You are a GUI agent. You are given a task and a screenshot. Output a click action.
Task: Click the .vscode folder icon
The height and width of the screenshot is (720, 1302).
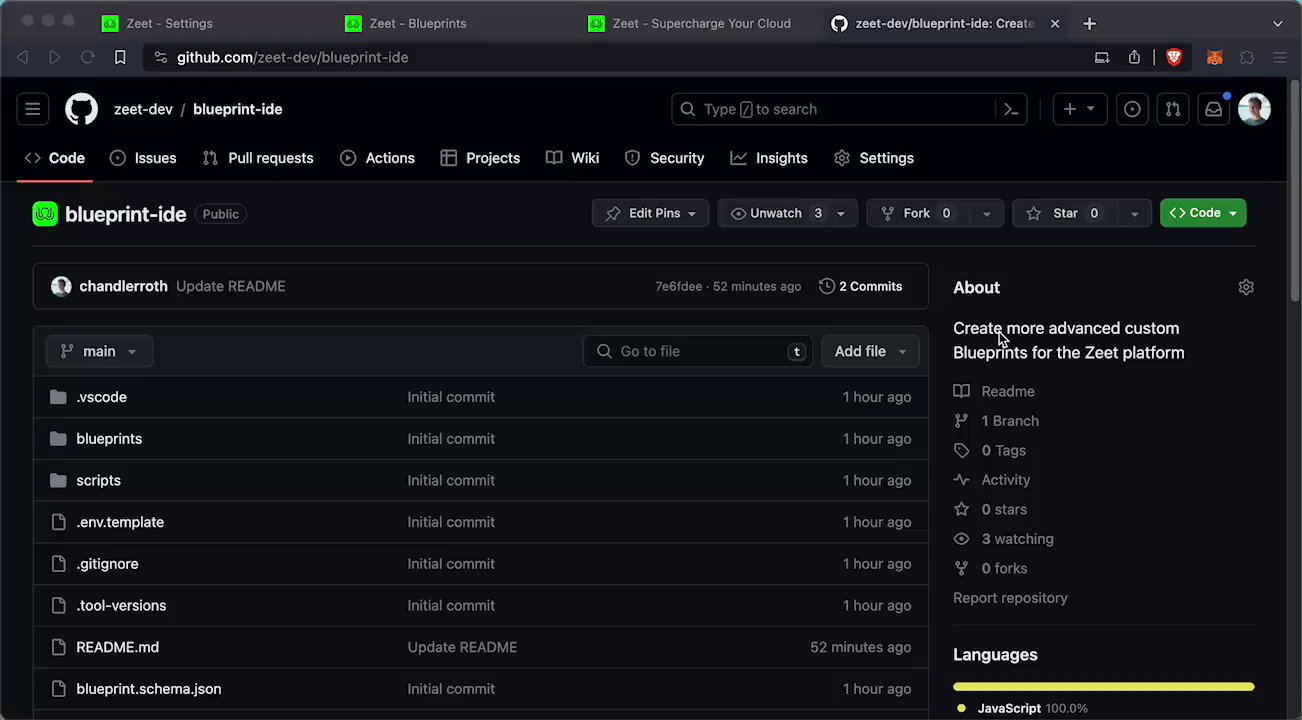point(58,397)
